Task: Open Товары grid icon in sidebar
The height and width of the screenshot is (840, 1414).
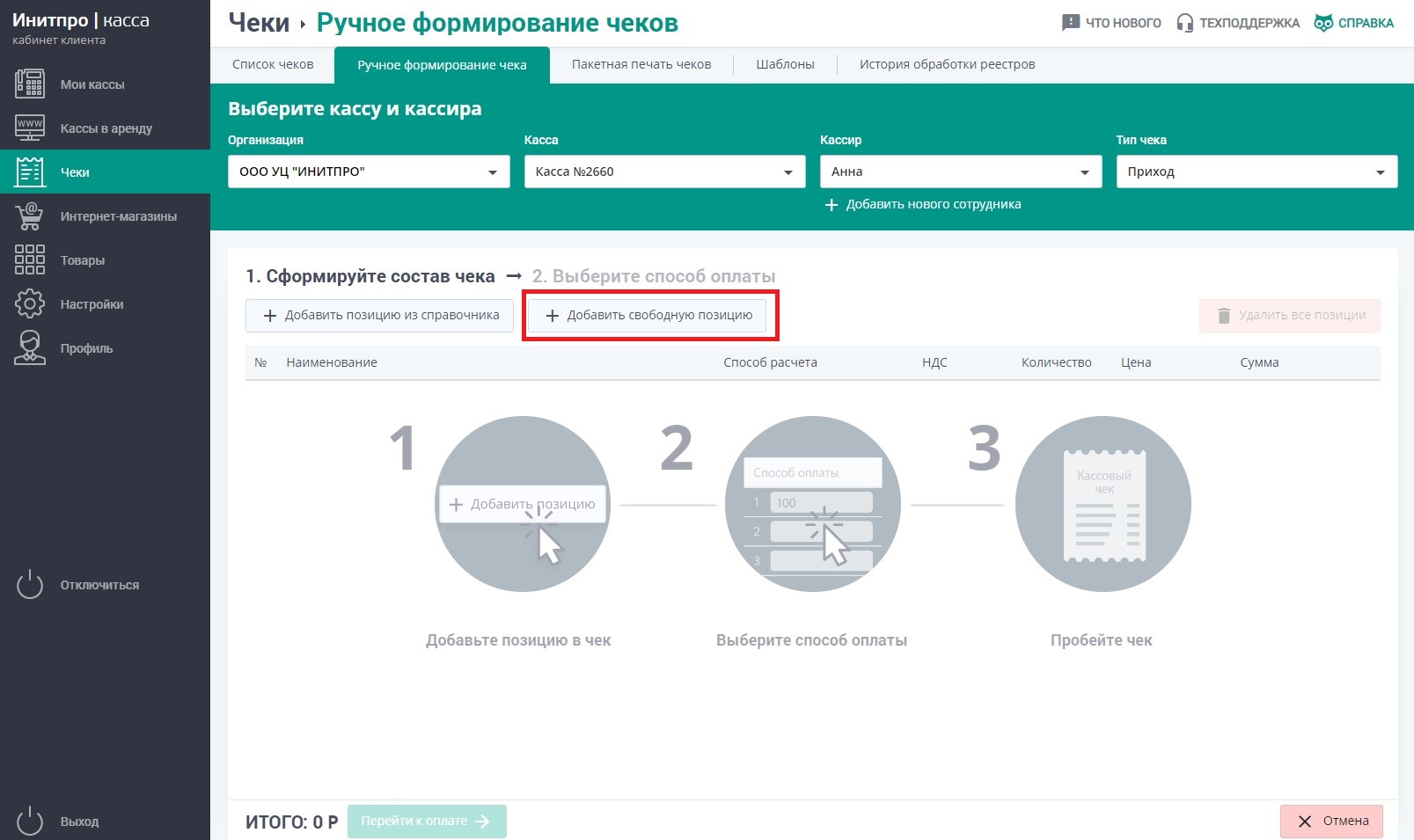Action: click(29, 259)
